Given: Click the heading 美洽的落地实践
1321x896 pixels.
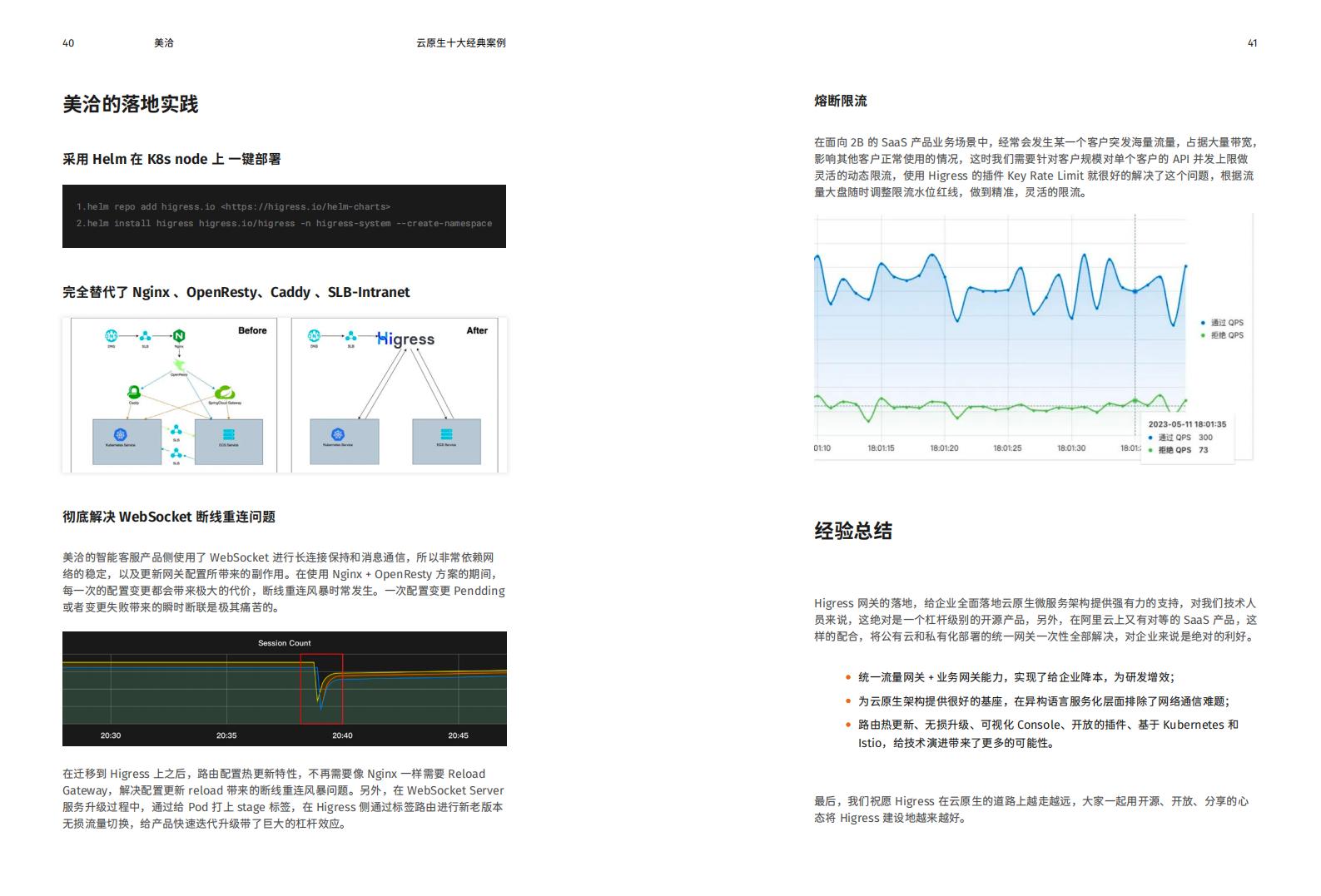Looking at the screenshot, I should pos(131,104).
